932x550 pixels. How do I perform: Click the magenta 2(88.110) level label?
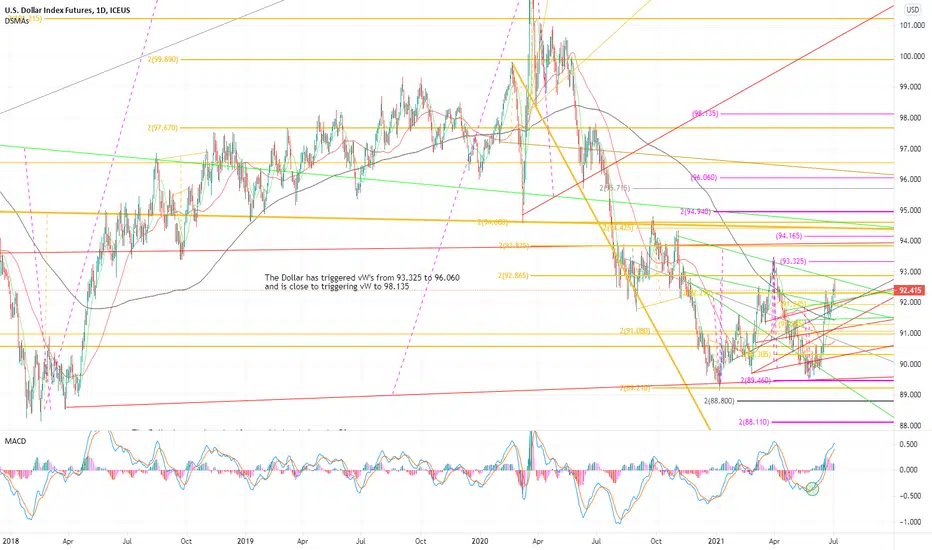[754, 422]
